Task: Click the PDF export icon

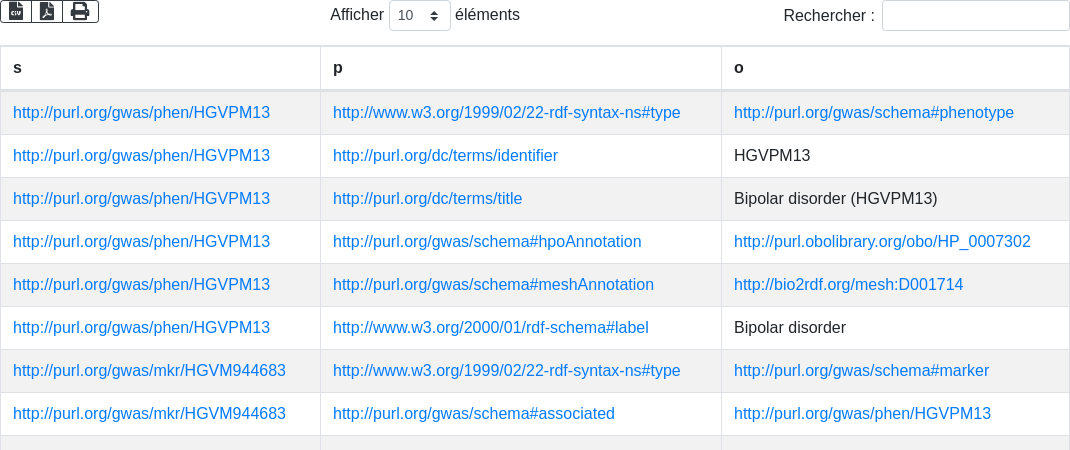Action: pos(47,11)
